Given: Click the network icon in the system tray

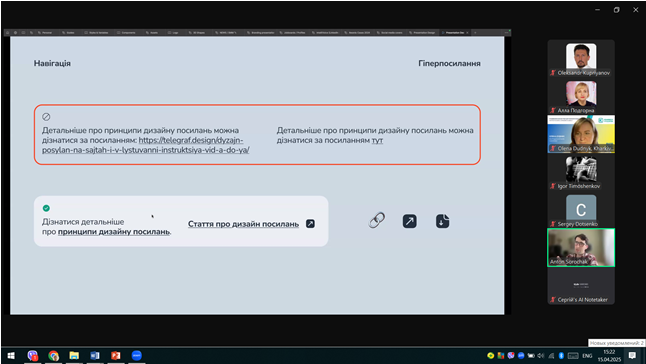Looking at the screenshot, I should pyautogui.click(x=551, y=356).
